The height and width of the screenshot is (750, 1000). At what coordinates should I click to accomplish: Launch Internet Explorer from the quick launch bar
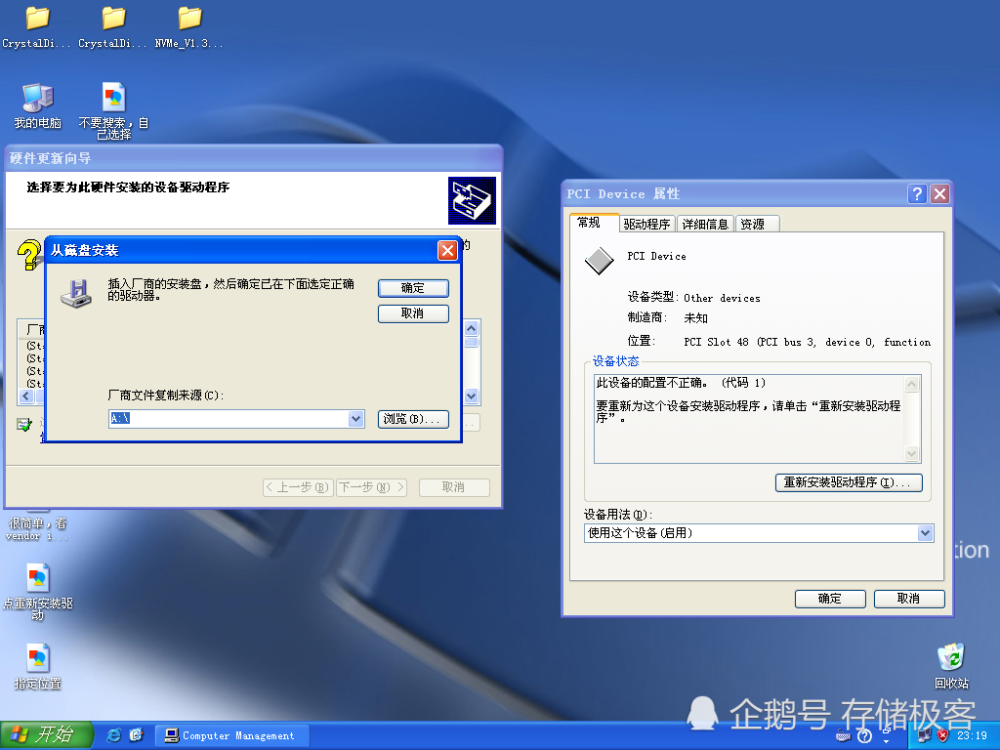(x=112, y=735)
